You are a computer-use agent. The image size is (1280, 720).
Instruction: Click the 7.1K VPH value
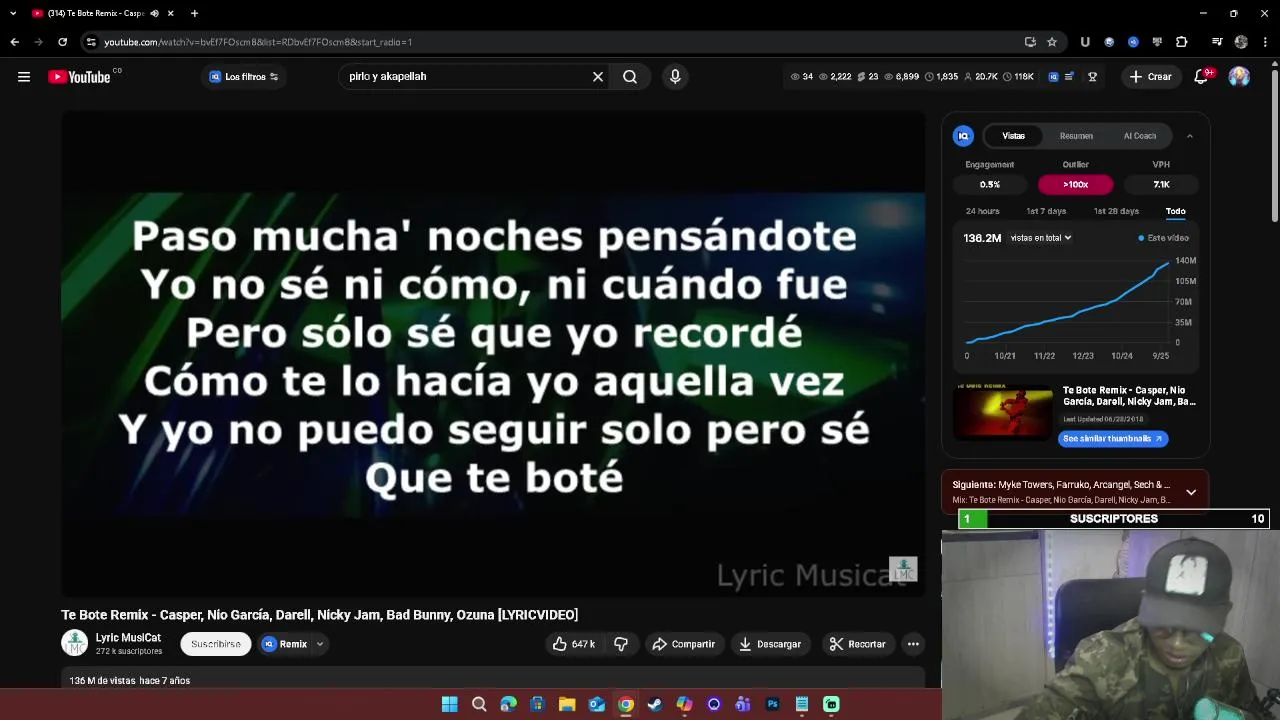[x=1161, y=184]
